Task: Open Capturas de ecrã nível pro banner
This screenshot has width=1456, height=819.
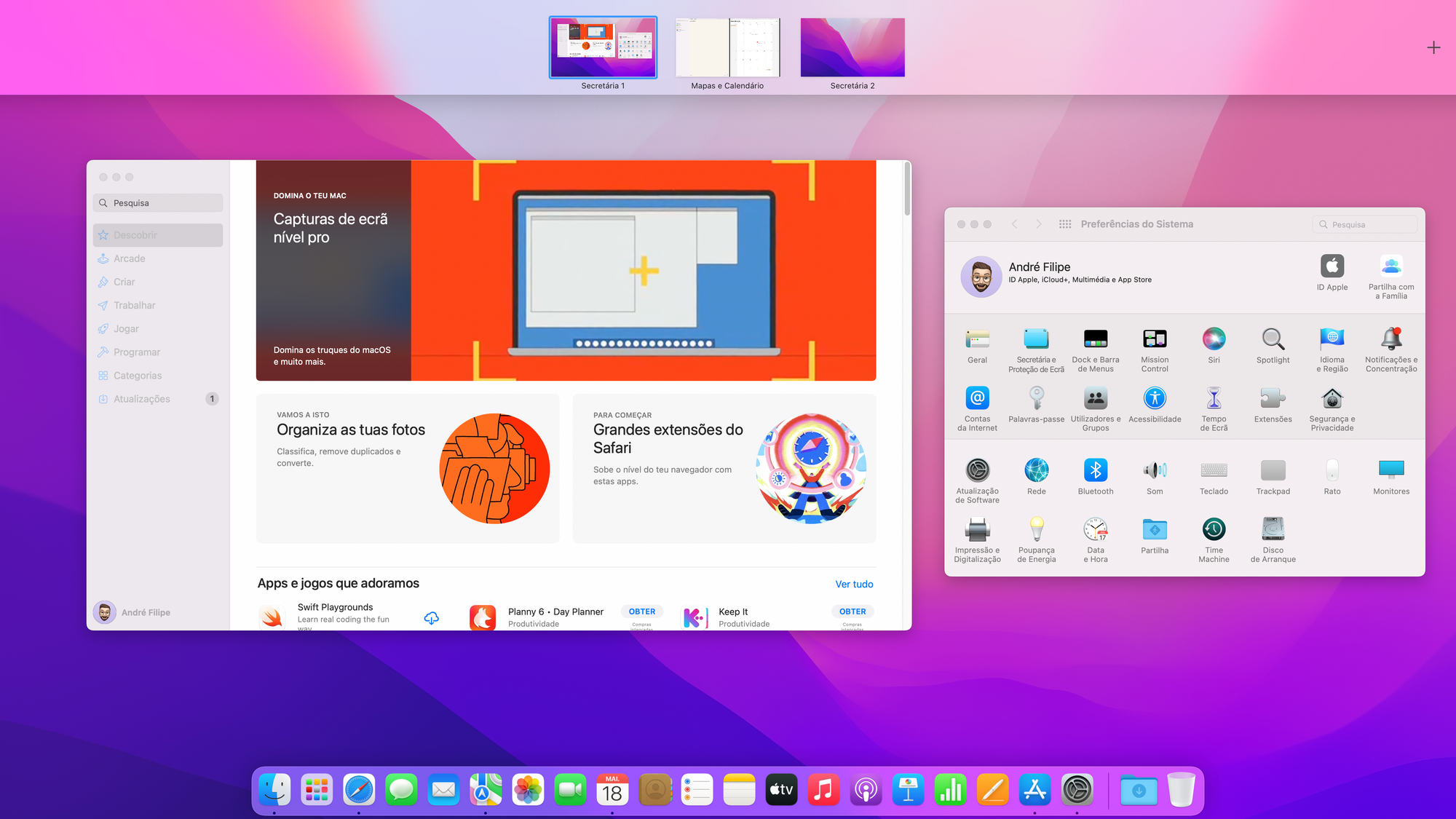Action: pos(566,270)
